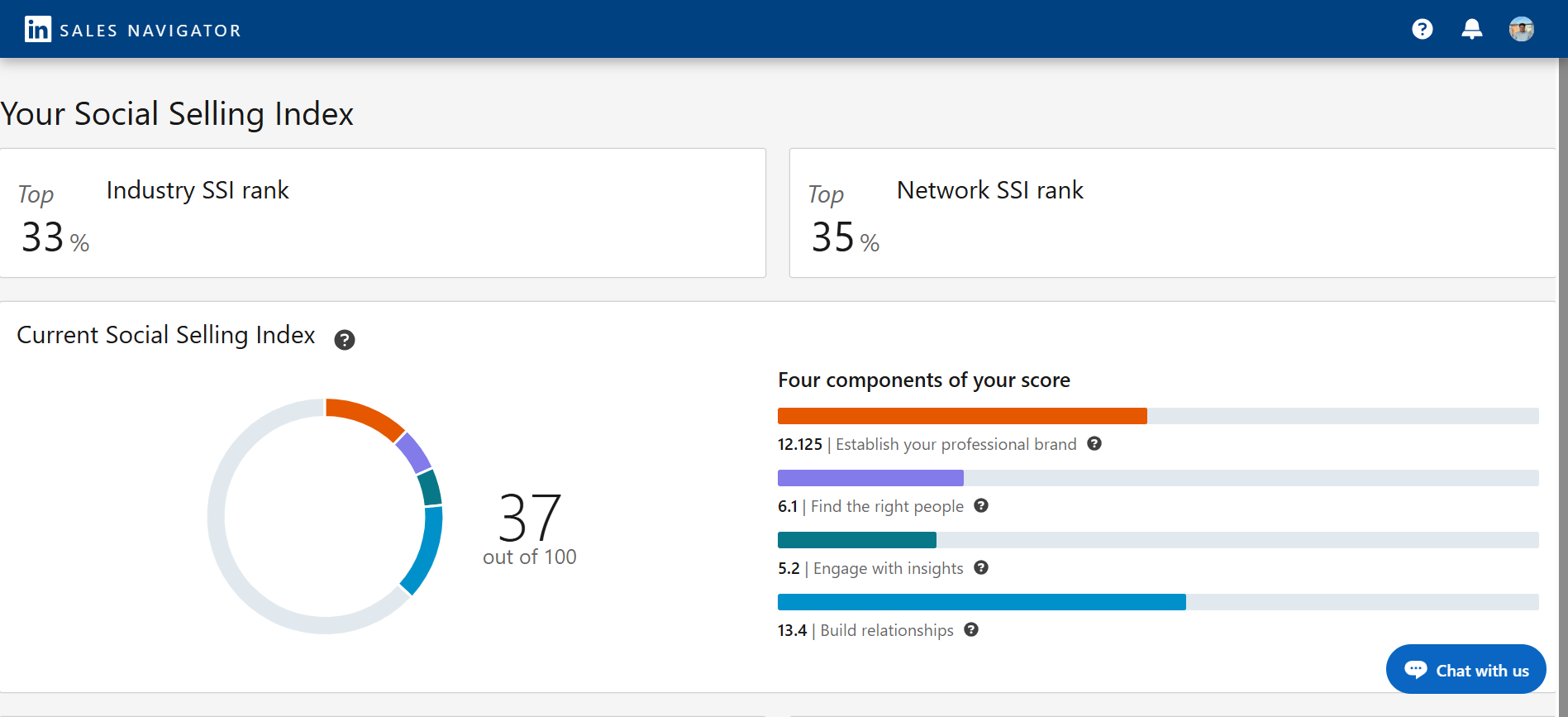
Task: Click the Industry SSI rank heading
Action: pos(198,190)
